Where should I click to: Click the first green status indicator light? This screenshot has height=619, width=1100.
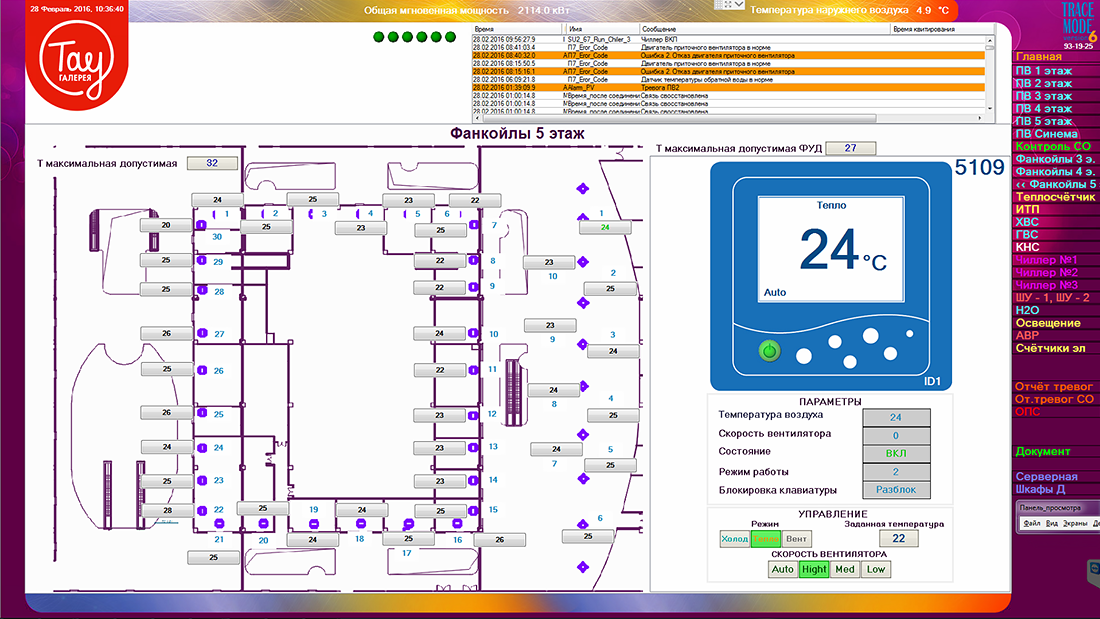click(379, 38)
